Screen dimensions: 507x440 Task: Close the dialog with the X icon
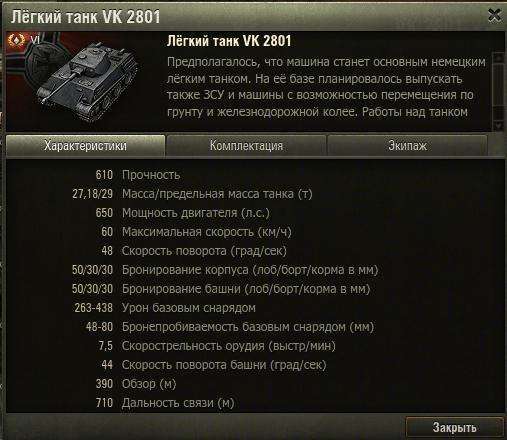tap(494, 15)
